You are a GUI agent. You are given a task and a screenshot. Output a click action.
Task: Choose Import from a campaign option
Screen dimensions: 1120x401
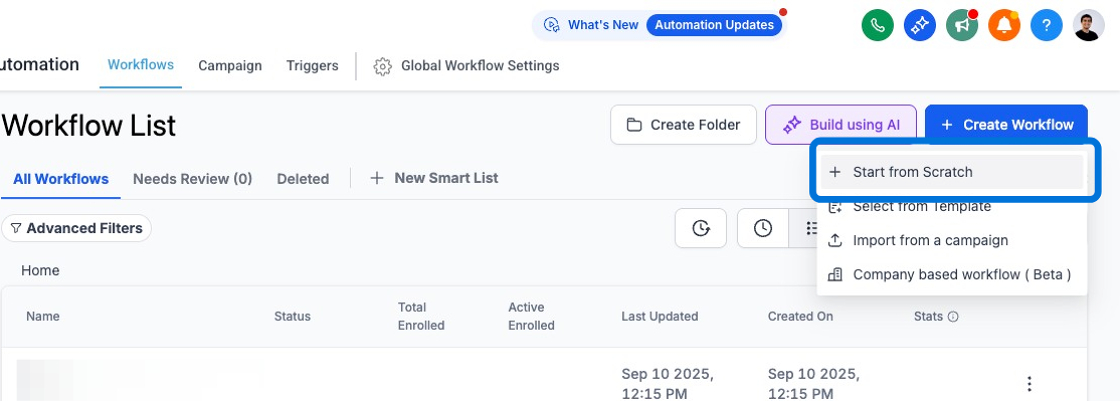click(x=952, y=241)
